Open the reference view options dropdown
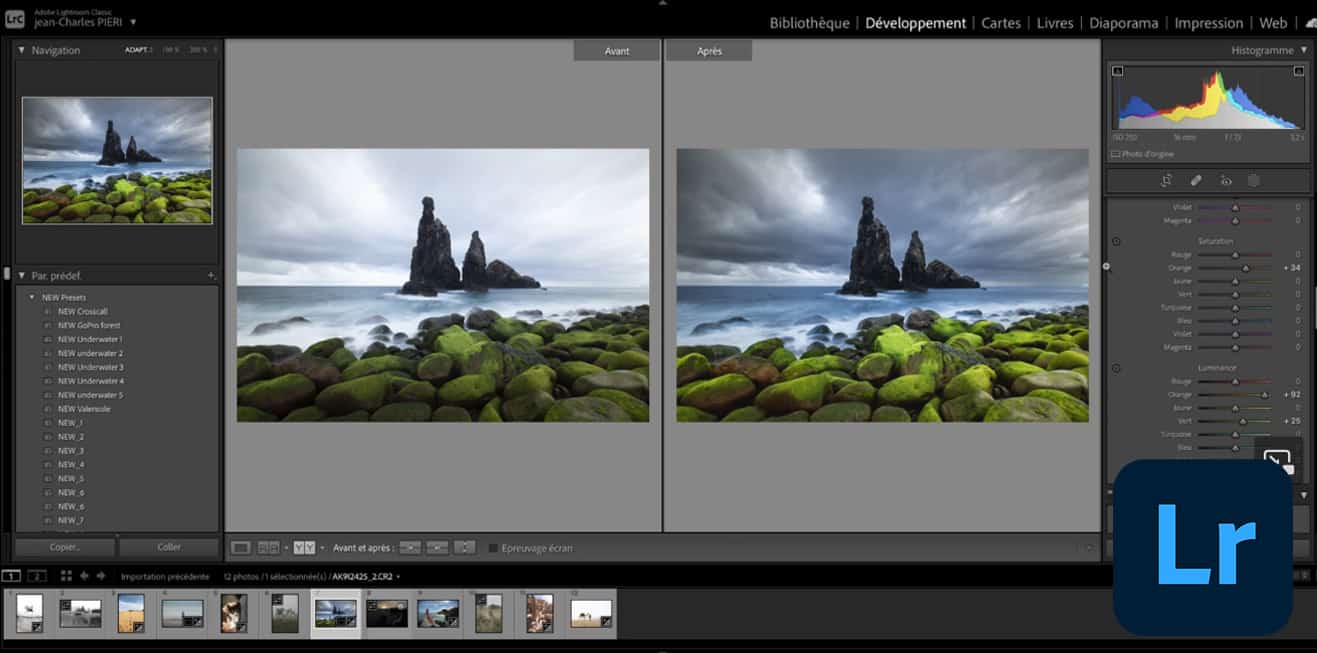Image resolution: width=1317 pixels, height=653 pixels. tap(286, 548)
